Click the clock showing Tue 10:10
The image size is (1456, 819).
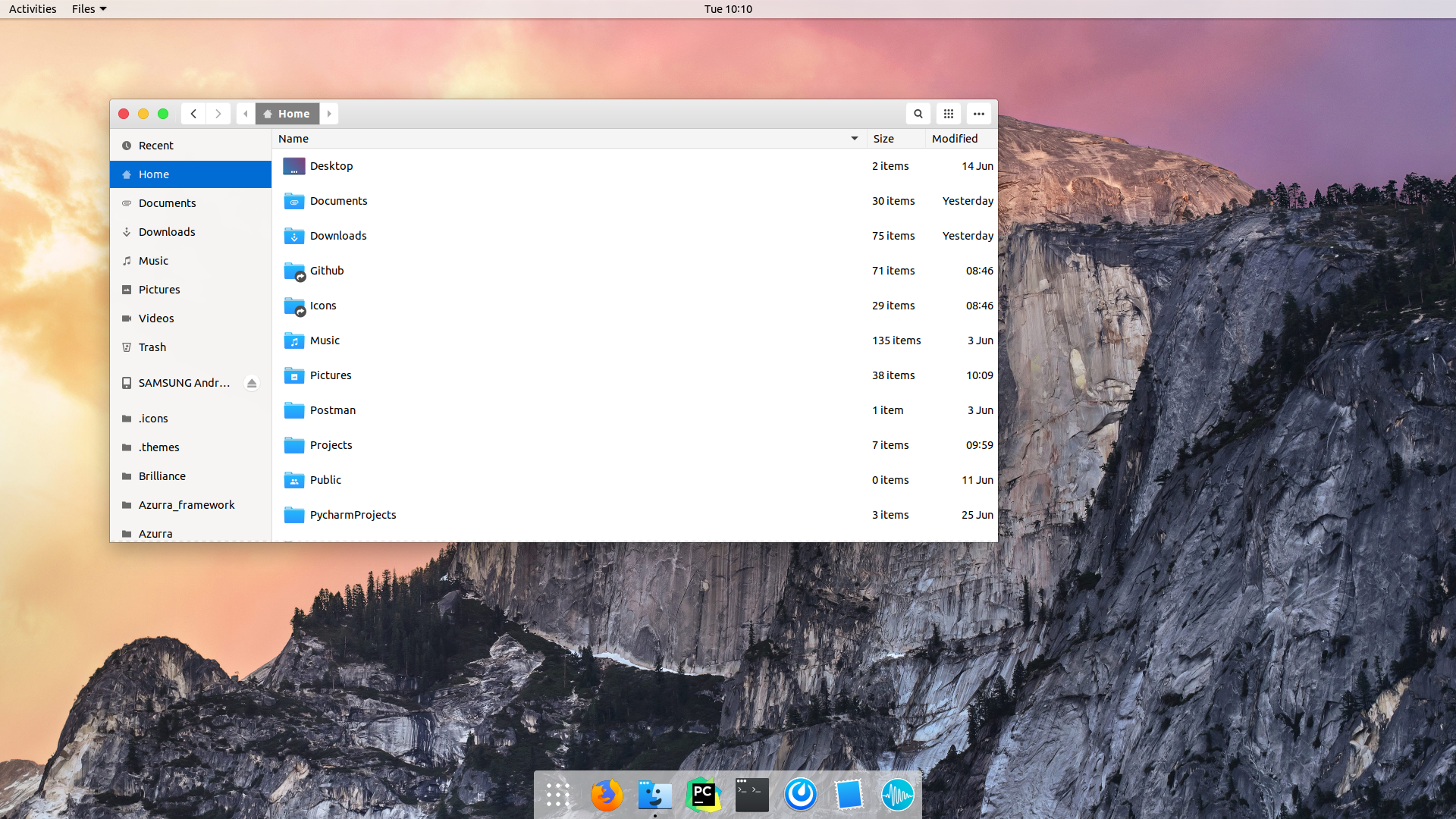pyautogui.click(x=726, y=9)
